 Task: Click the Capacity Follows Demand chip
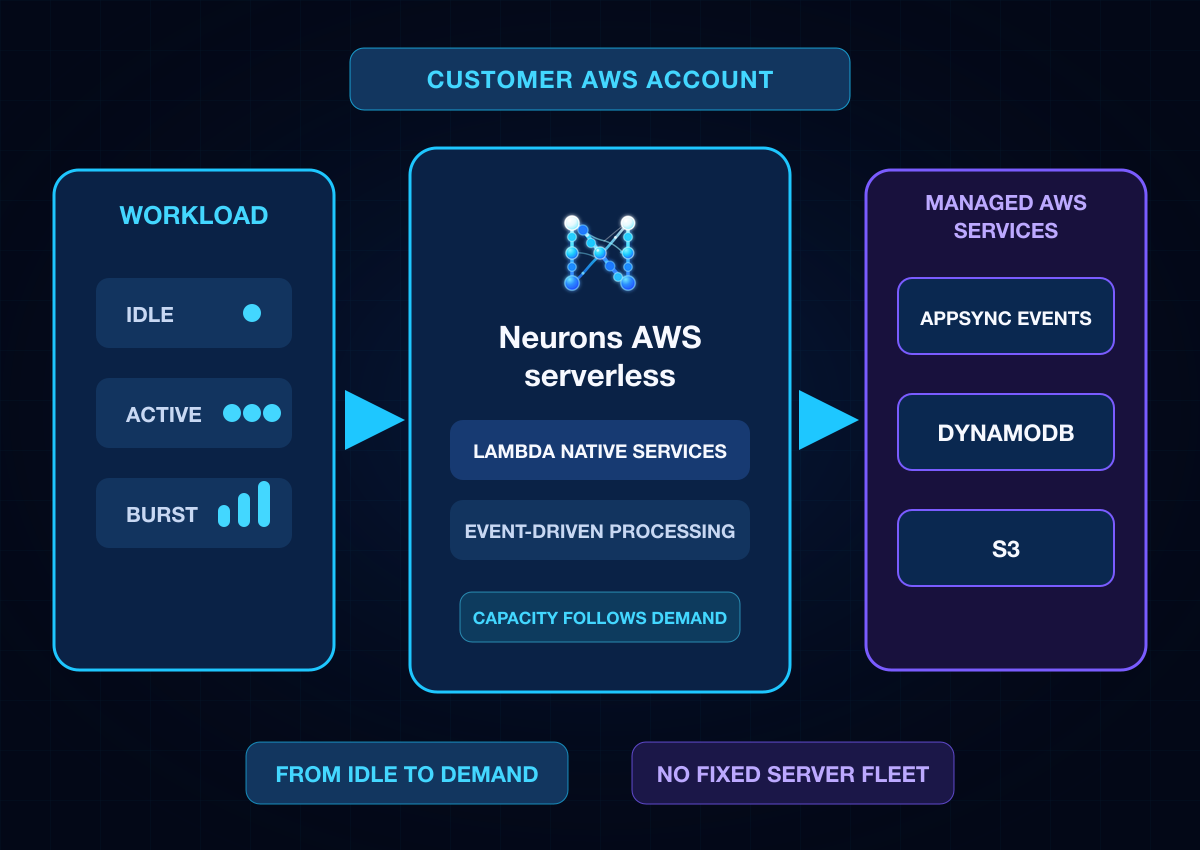pos(600,617)
